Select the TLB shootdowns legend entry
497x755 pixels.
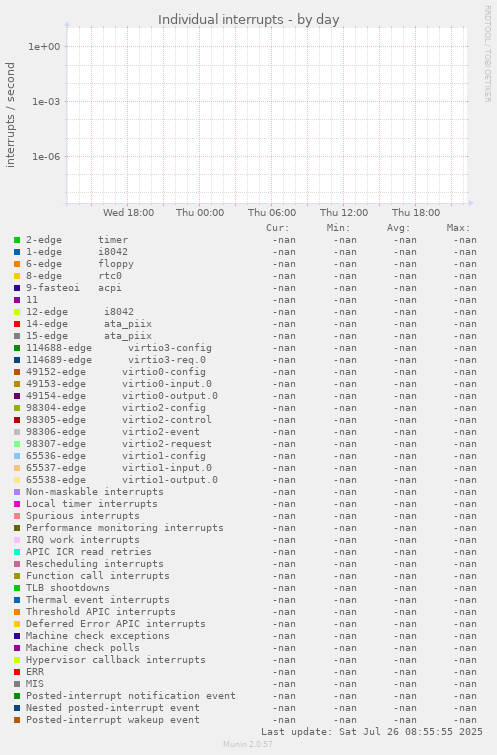67,587
